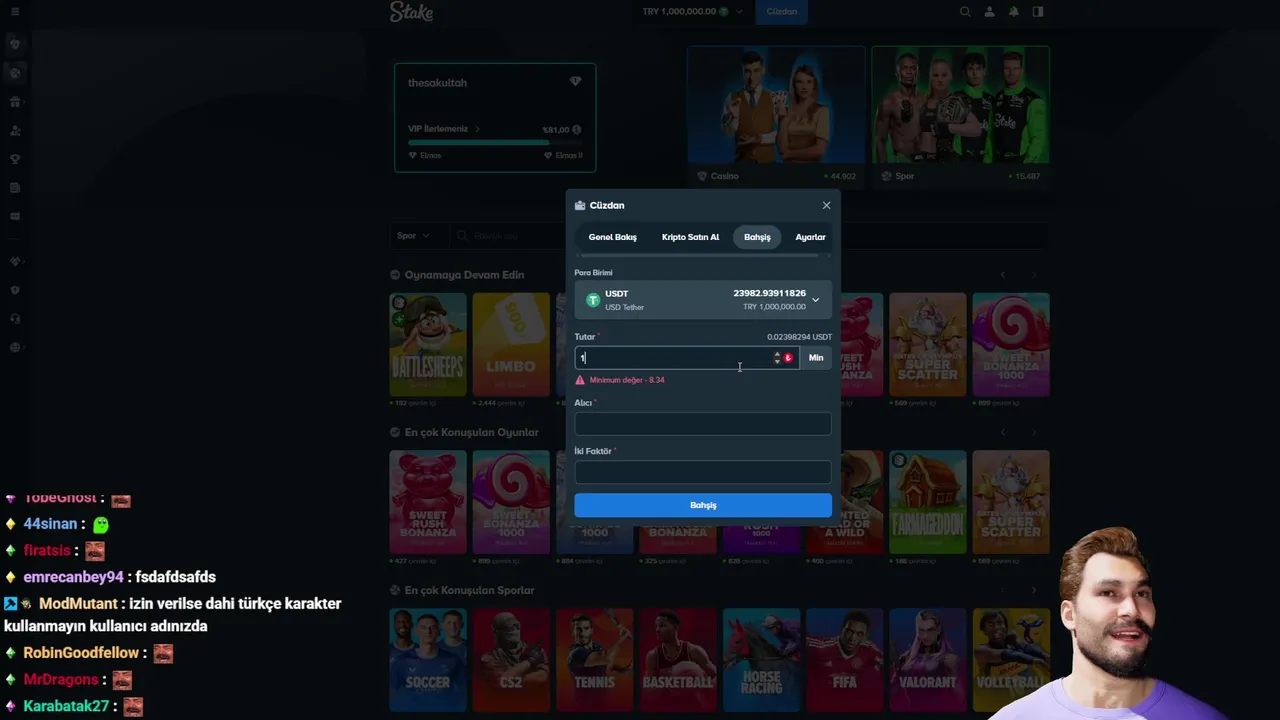Image resolution: width=1280 pixels, height=720 pixels.
Task: Open the Tennis sport thumbnail
Action: (x=594, y=660)
